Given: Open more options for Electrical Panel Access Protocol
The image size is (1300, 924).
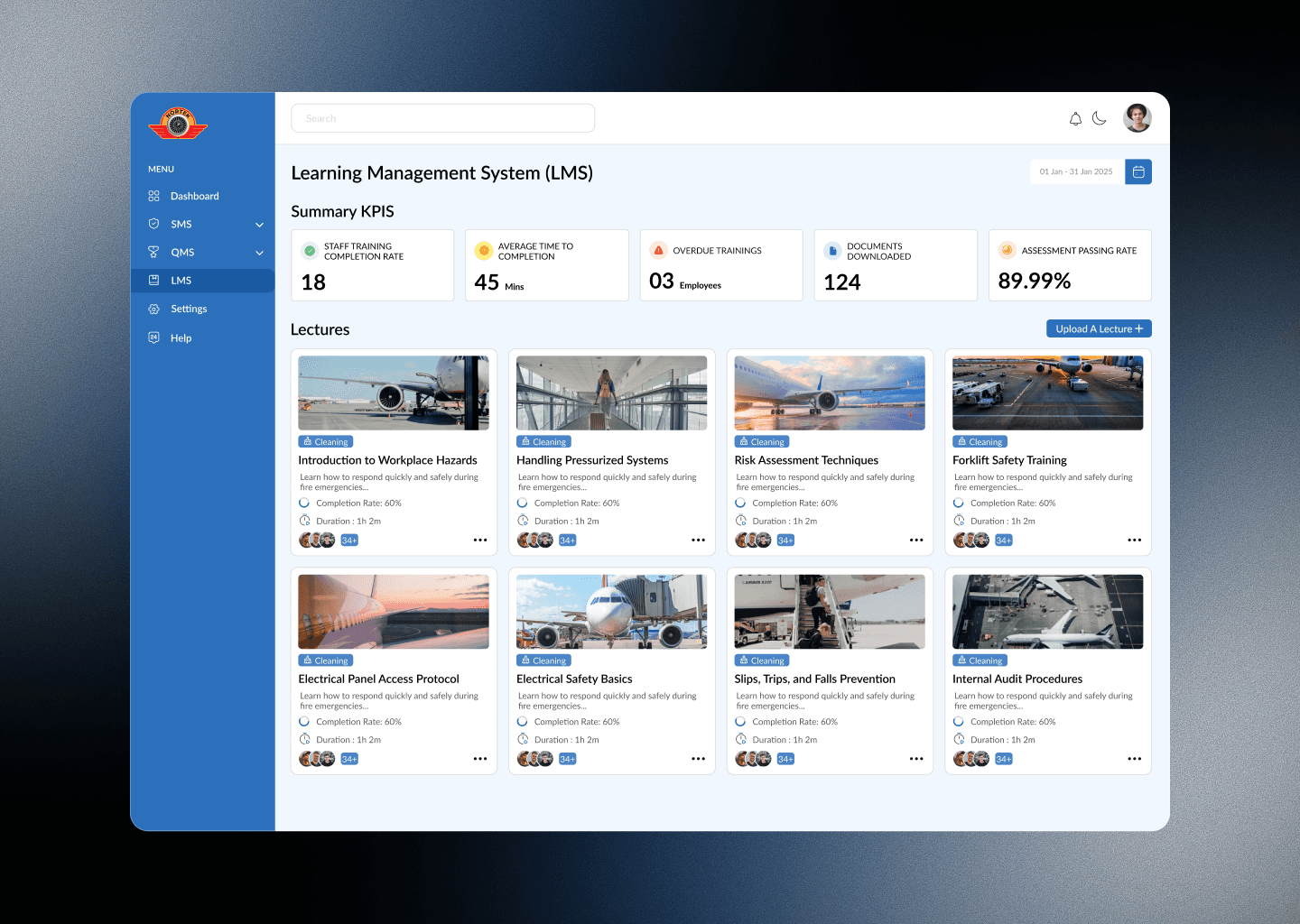Looking at the screenshot, I should (480, 759).
